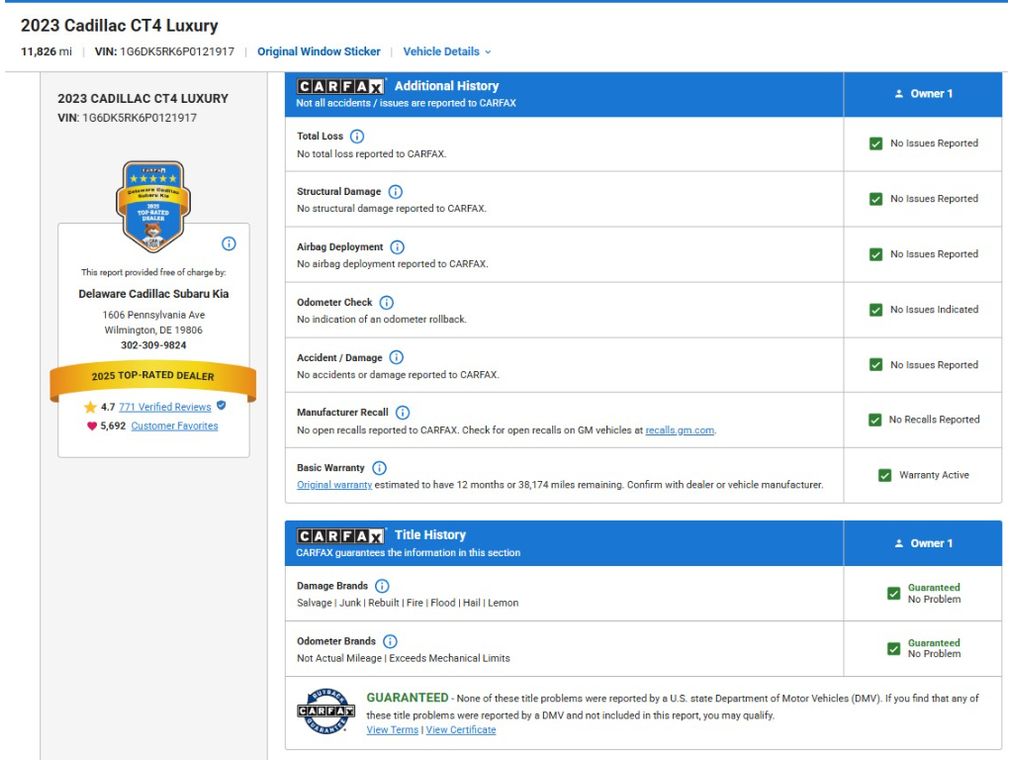
Task: Click the green check for Accident / Damage
Action: (876, 365)
